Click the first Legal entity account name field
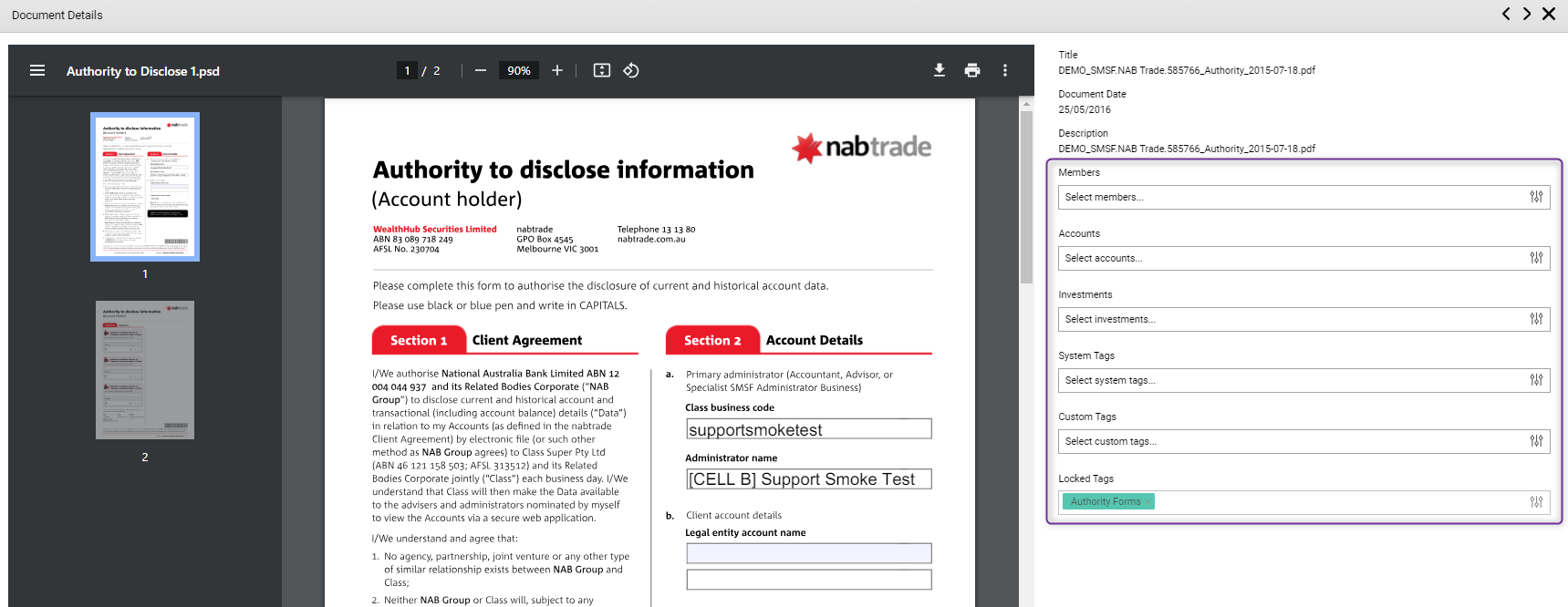1568x607 pixels. point(808,553)
